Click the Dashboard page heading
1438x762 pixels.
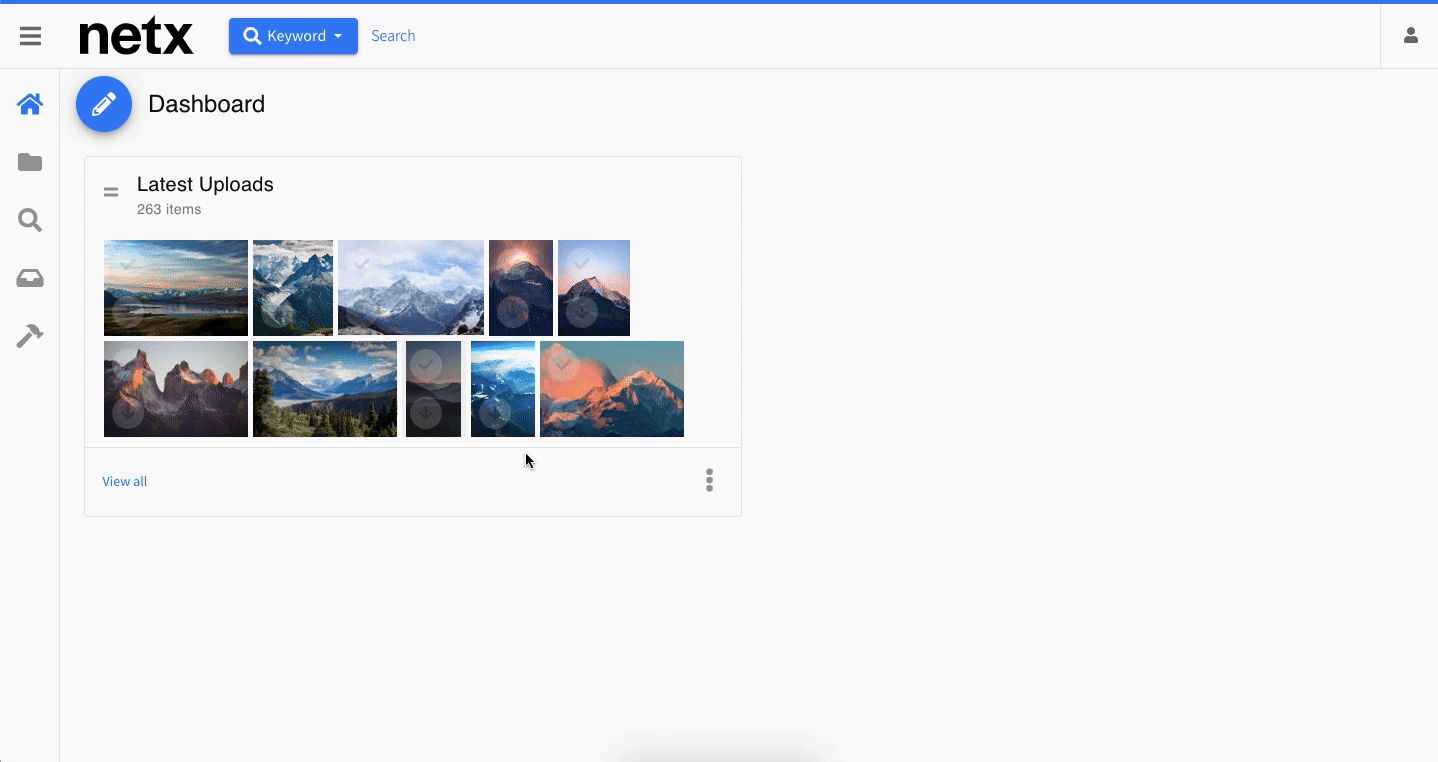(207, 104)
